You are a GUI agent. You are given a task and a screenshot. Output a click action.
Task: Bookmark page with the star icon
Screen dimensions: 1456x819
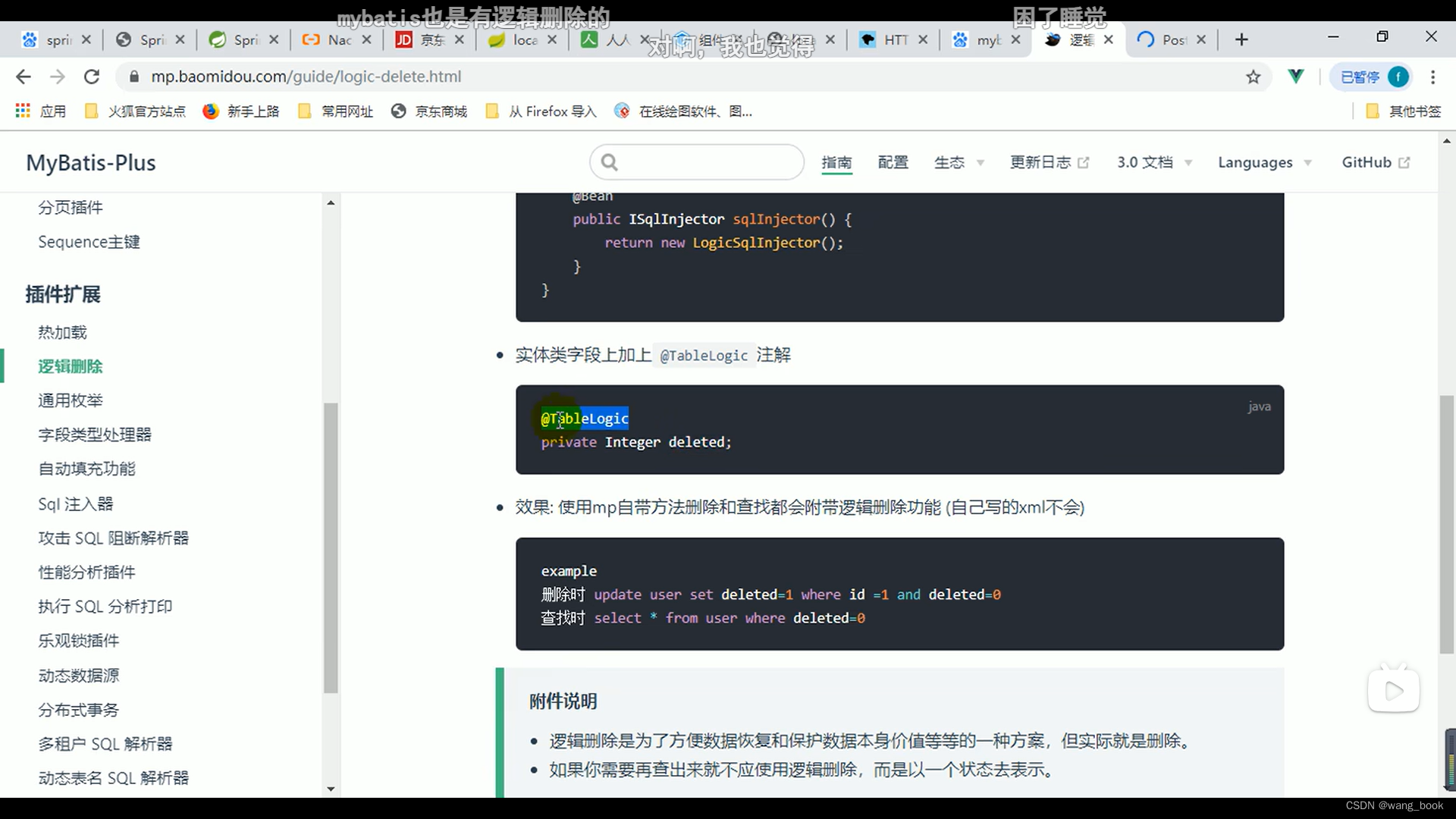pos(1253,77)
